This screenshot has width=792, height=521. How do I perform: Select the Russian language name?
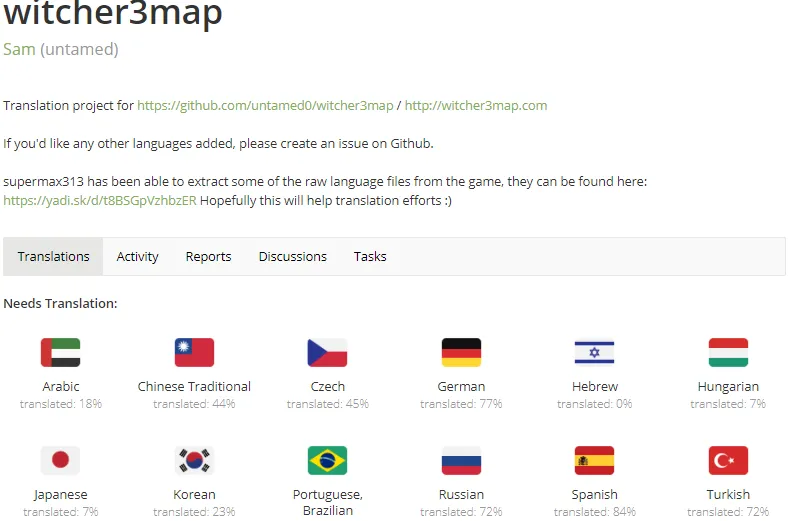click(461, 495)
